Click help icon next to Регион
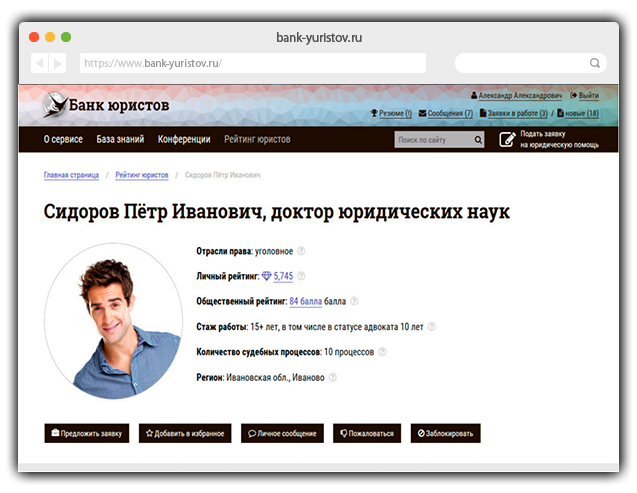Image resolution: width=637 pixels, height=493 pixels. pyautogui.click(x=333, y=377)
